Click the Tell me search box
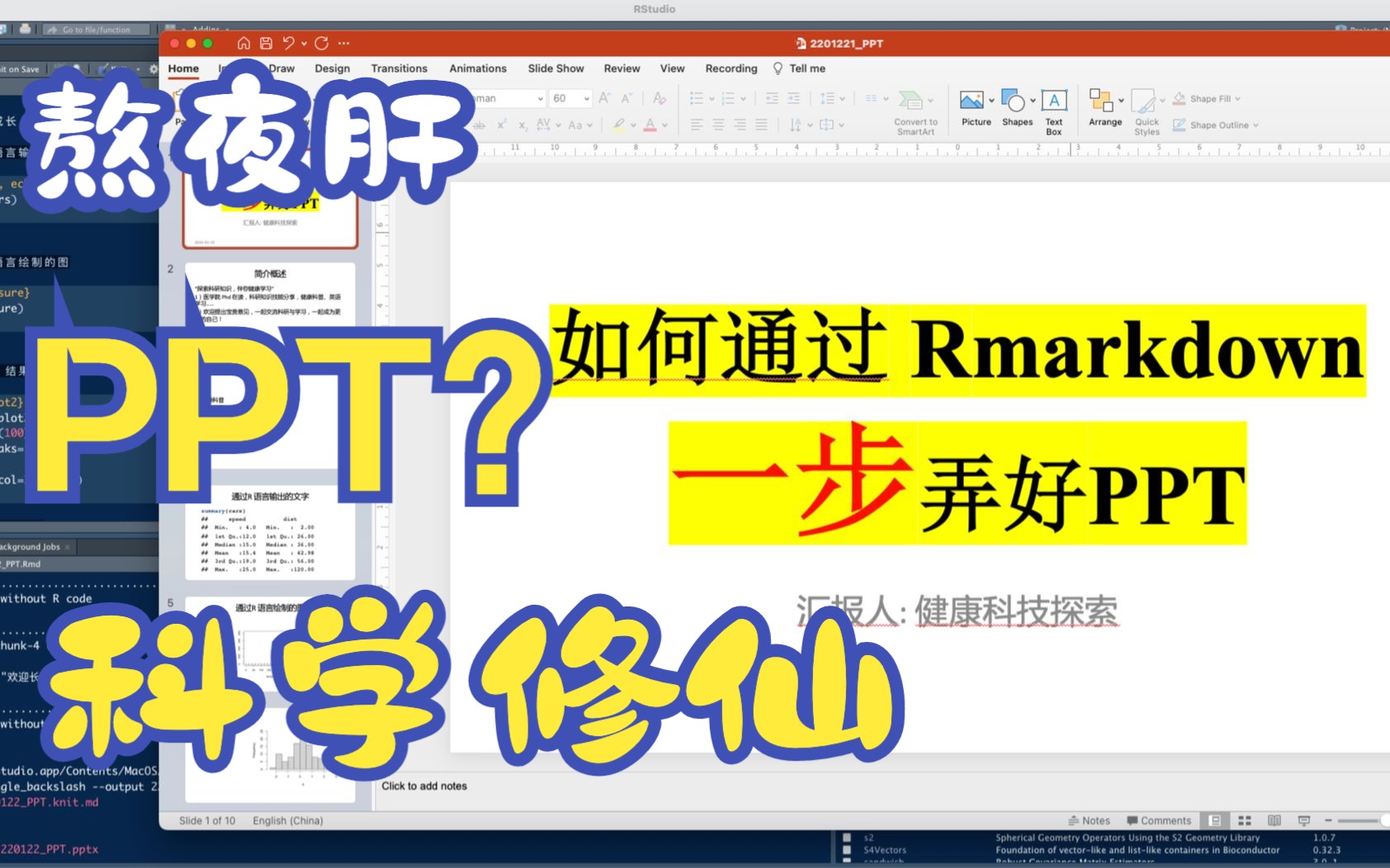The image size is (1390, 868). coord(799,68)
